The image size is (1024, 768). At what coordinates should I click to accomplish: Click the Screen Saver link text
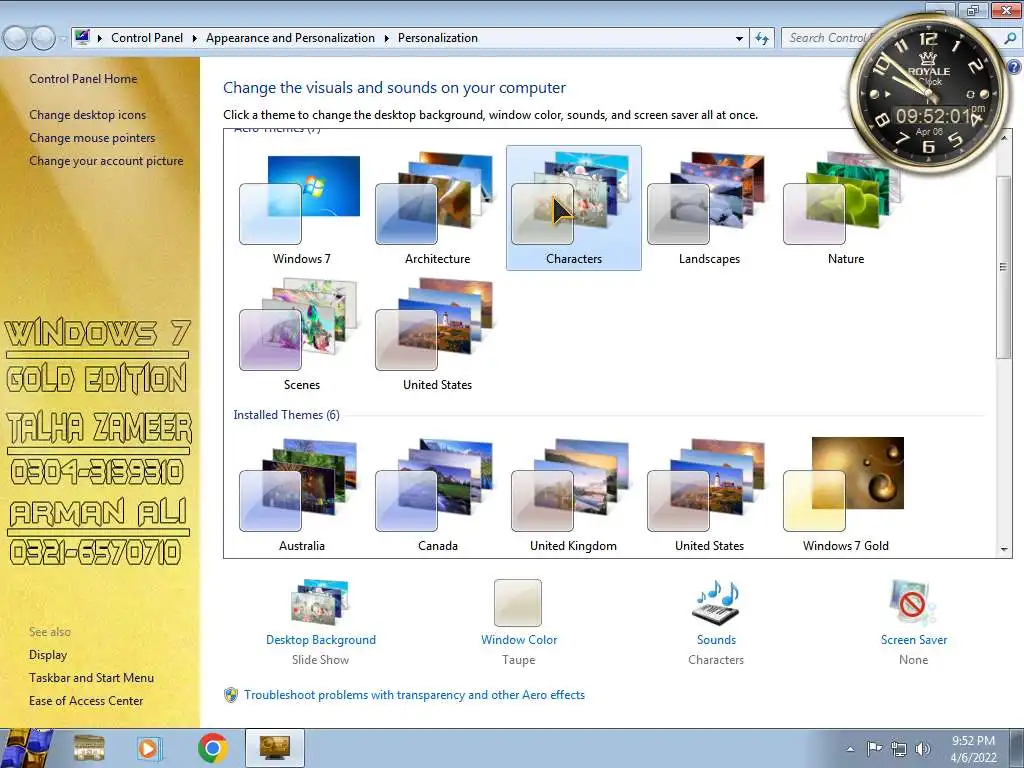point(914,640)
